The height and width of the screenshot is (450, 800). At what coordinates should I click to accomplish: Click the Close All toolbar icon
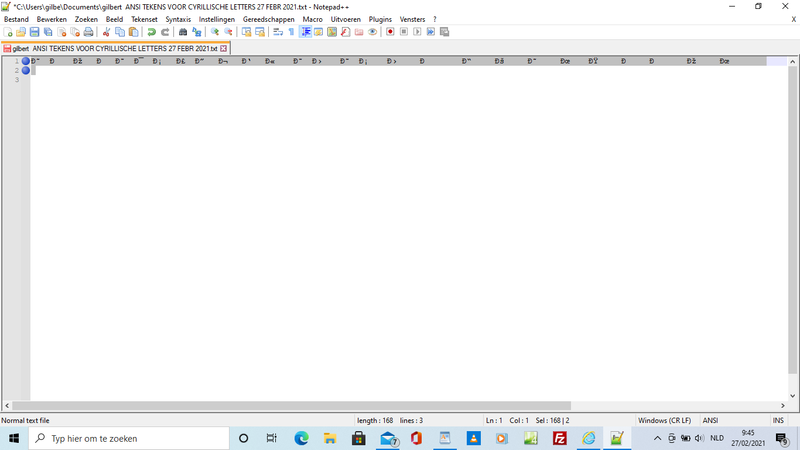[x=75, y=32]
